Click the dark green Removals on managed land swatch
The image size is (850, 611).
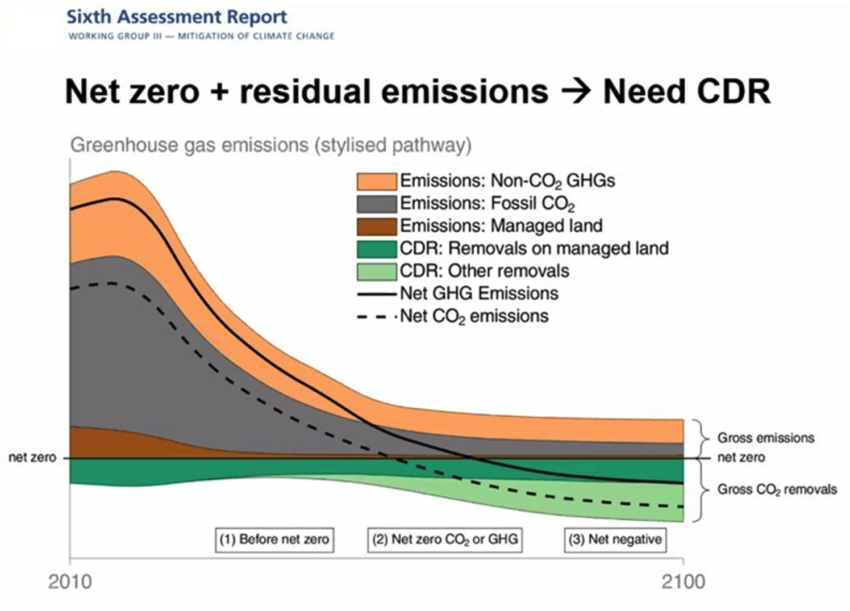point(377,249)
